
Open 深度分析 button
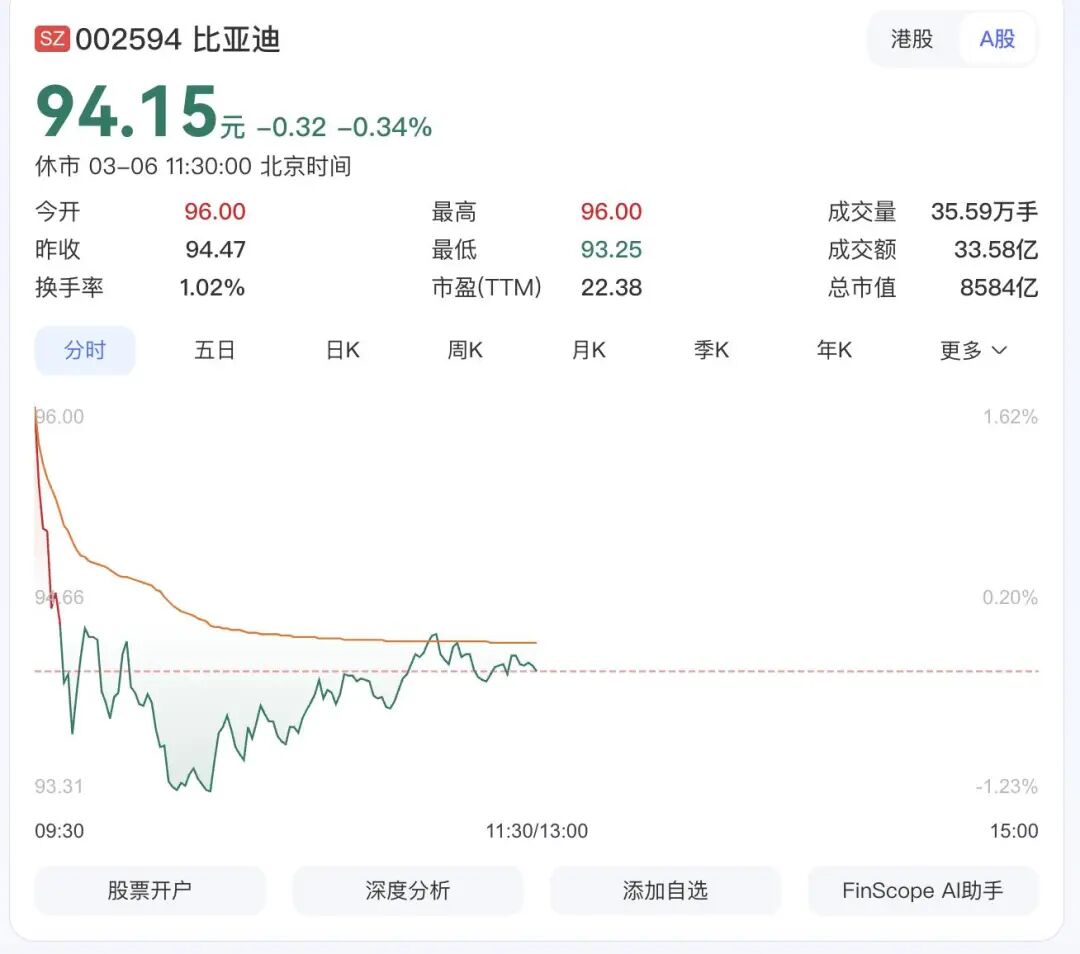[408, 890]
